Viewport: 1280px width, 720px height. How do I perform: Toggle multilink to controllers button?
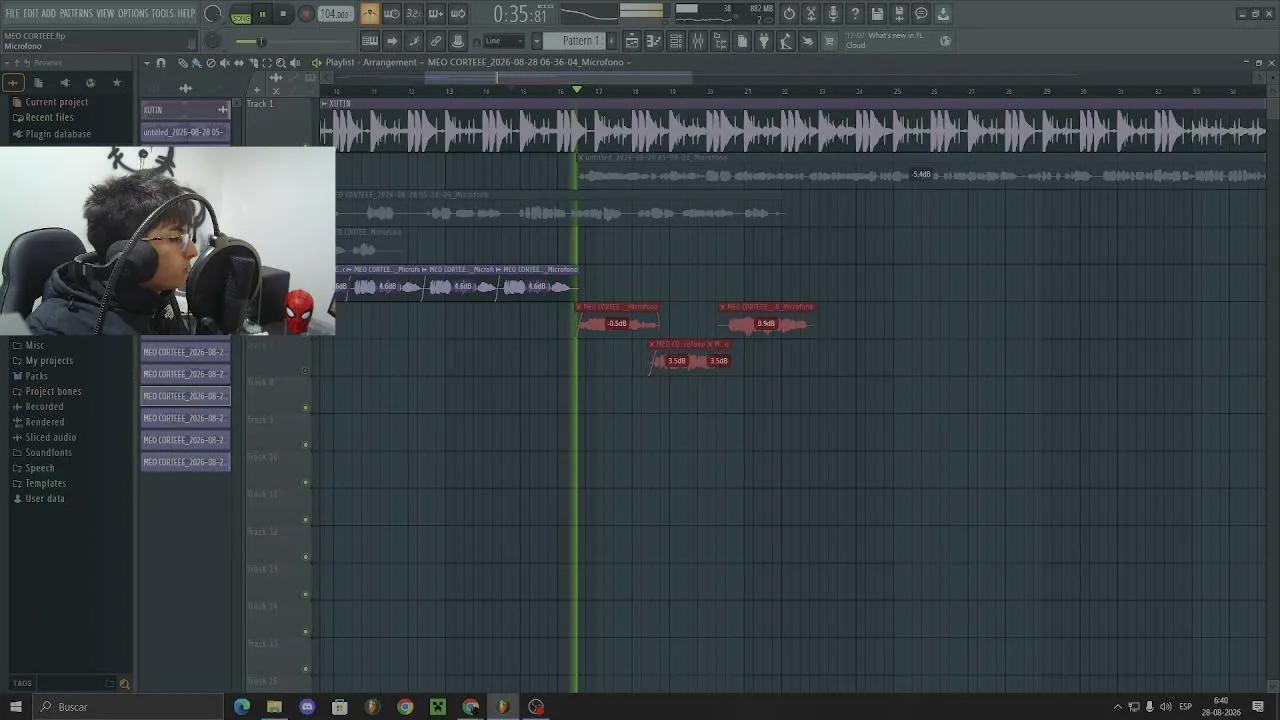pos(458,41)
